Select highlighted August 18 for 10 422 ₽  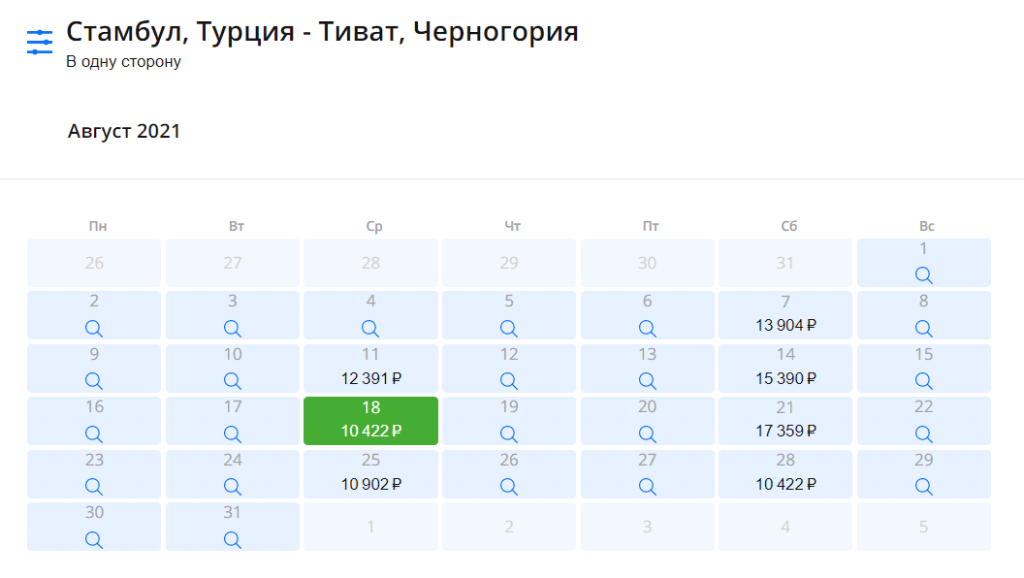click(x=370, y=420)
